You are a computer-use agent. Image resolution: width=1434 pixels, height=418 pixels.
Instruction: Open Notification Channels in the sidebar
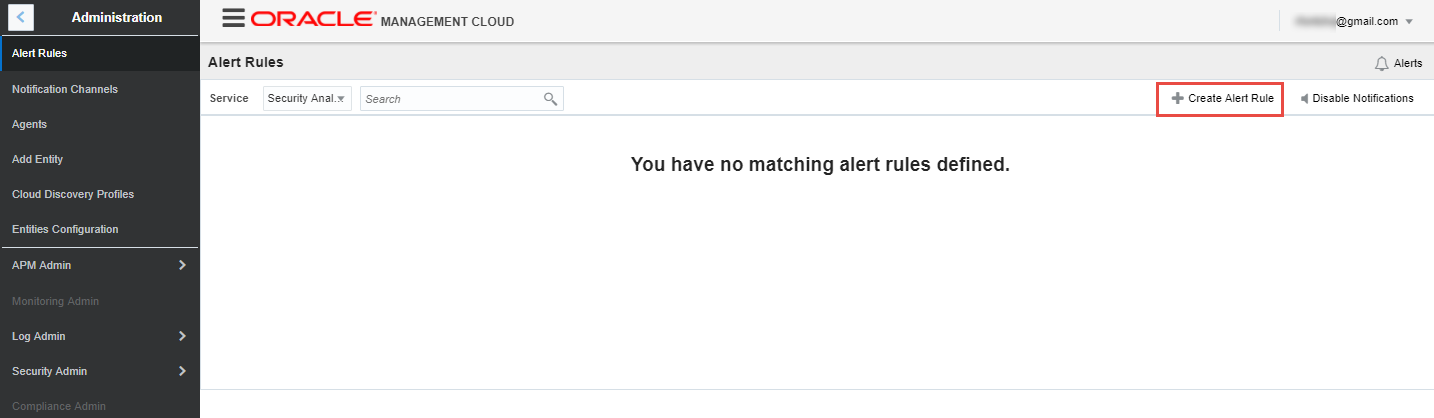point(100,89)
